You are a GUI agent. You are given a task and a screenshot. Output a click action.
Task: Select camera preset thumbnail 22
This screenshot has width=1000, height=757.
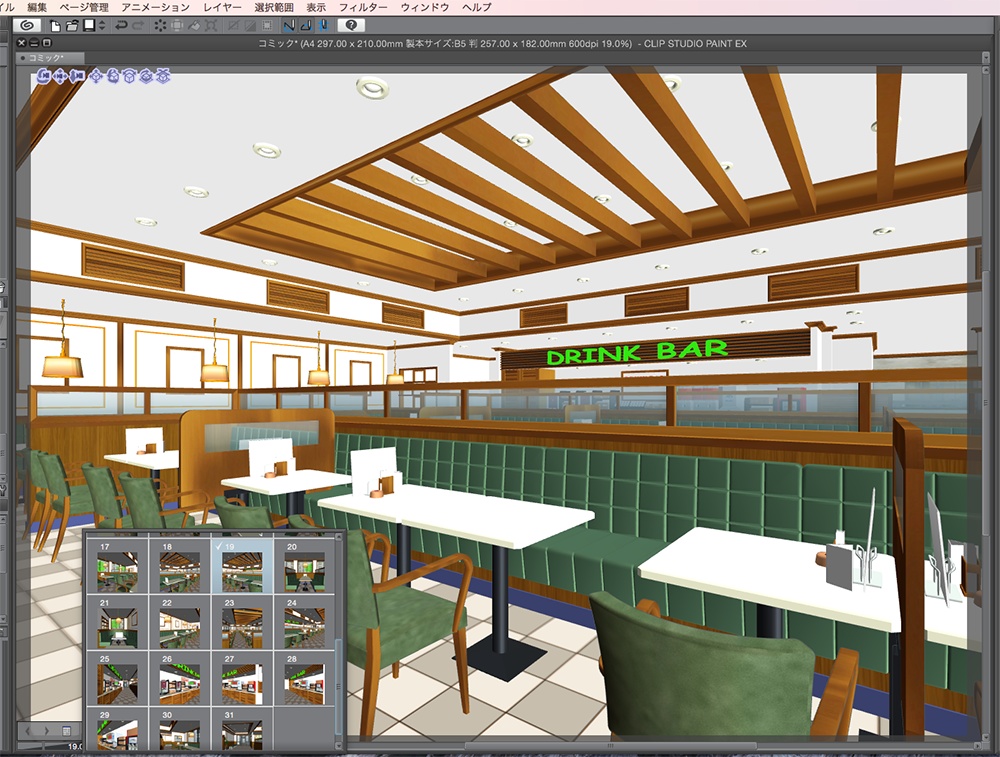[180, 622]
